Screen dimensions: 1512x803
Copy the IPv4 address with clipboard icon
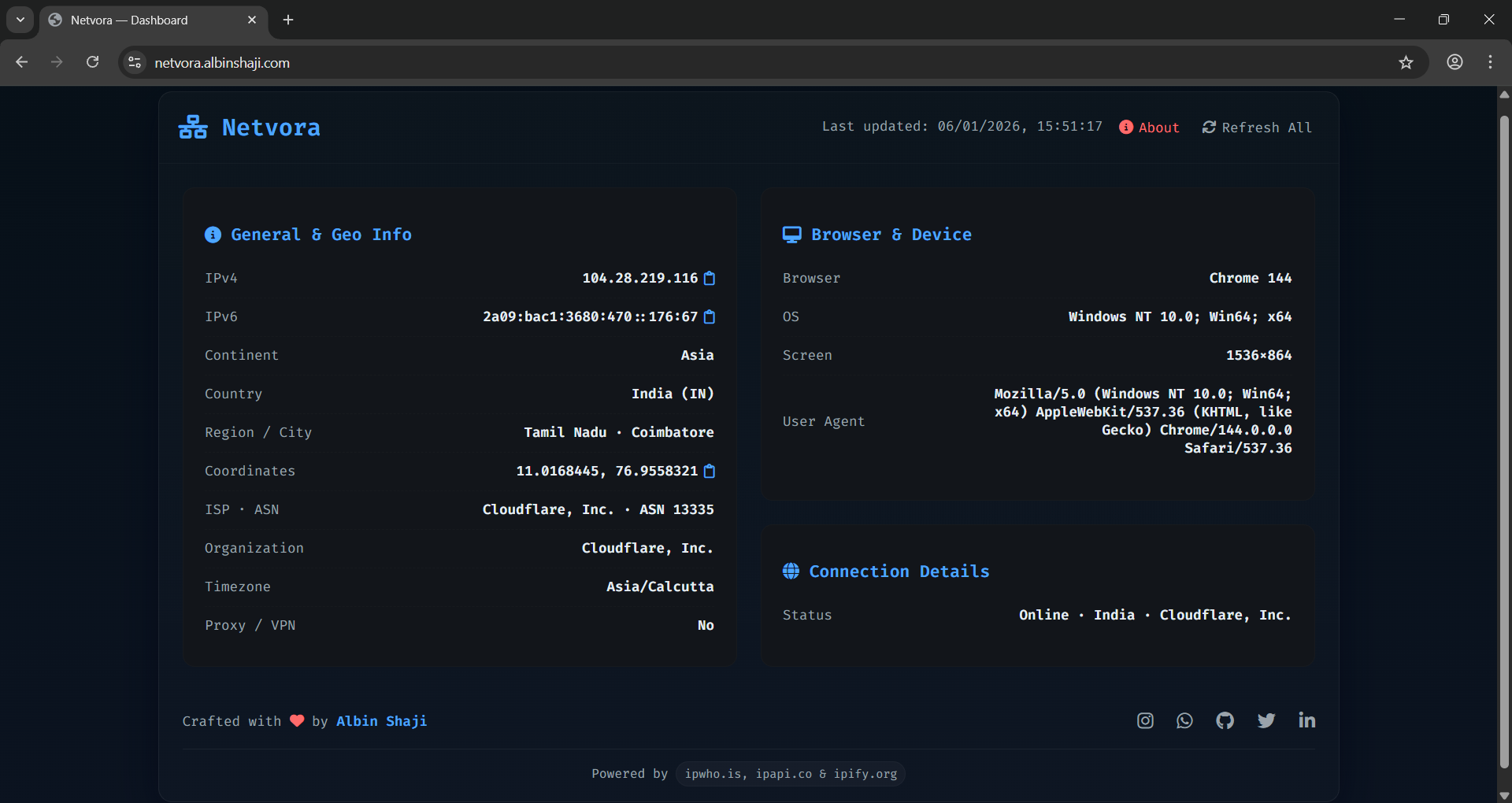(x=710, y=278)
